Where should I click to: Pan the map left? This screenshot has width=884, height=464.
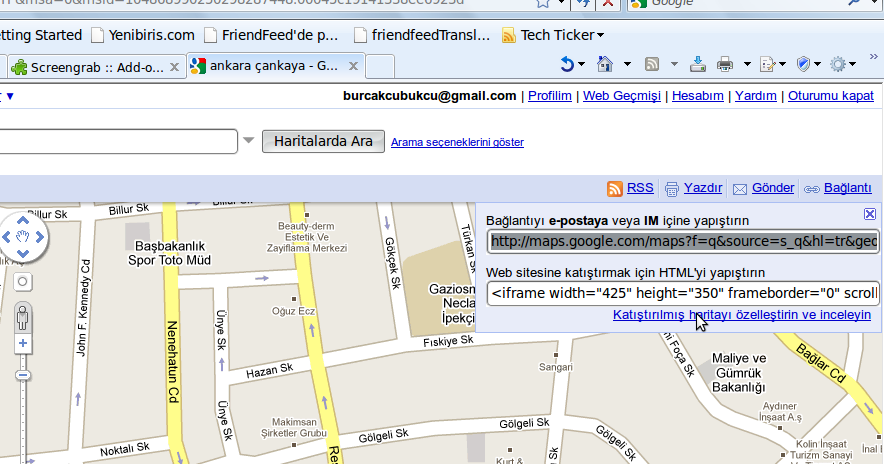(6, 237)
